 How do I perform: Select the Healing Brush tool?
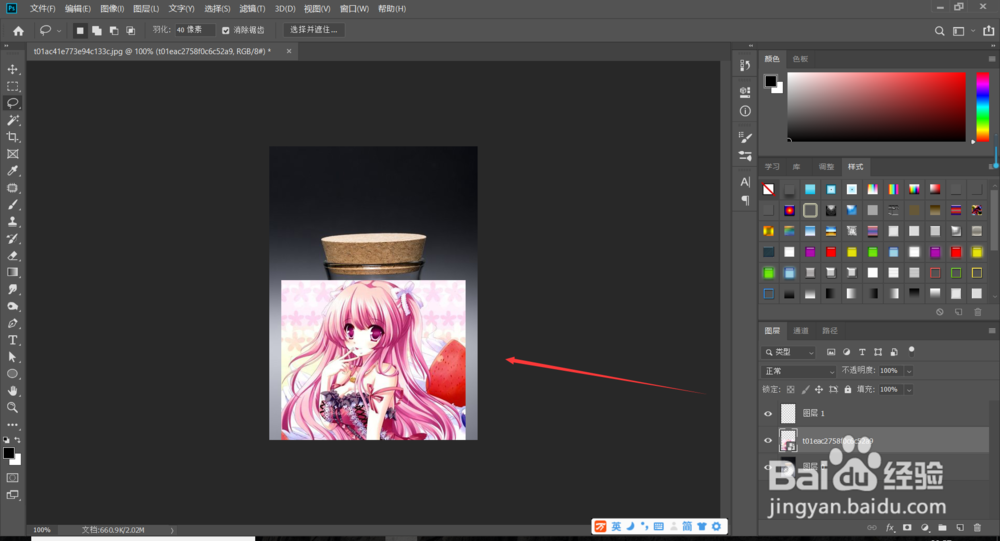point(12,188)
